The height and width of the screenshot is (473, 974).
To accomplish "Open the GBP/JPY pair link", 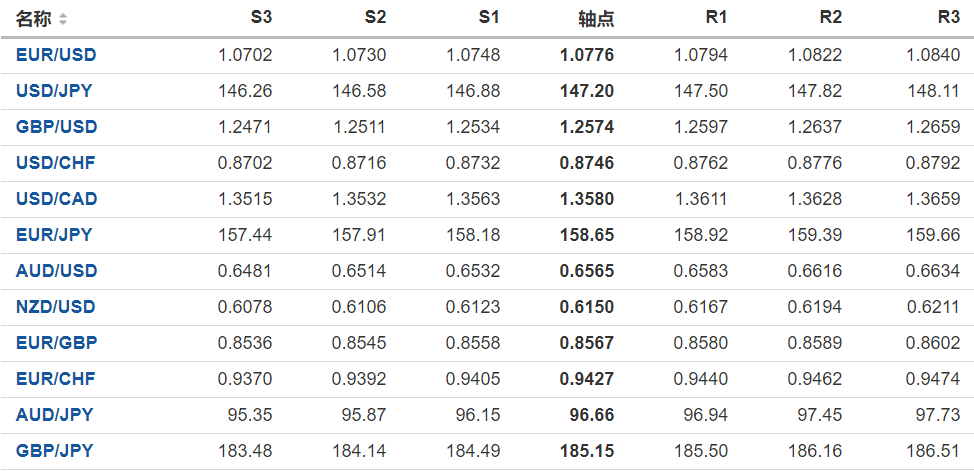I will click(54, 451).
